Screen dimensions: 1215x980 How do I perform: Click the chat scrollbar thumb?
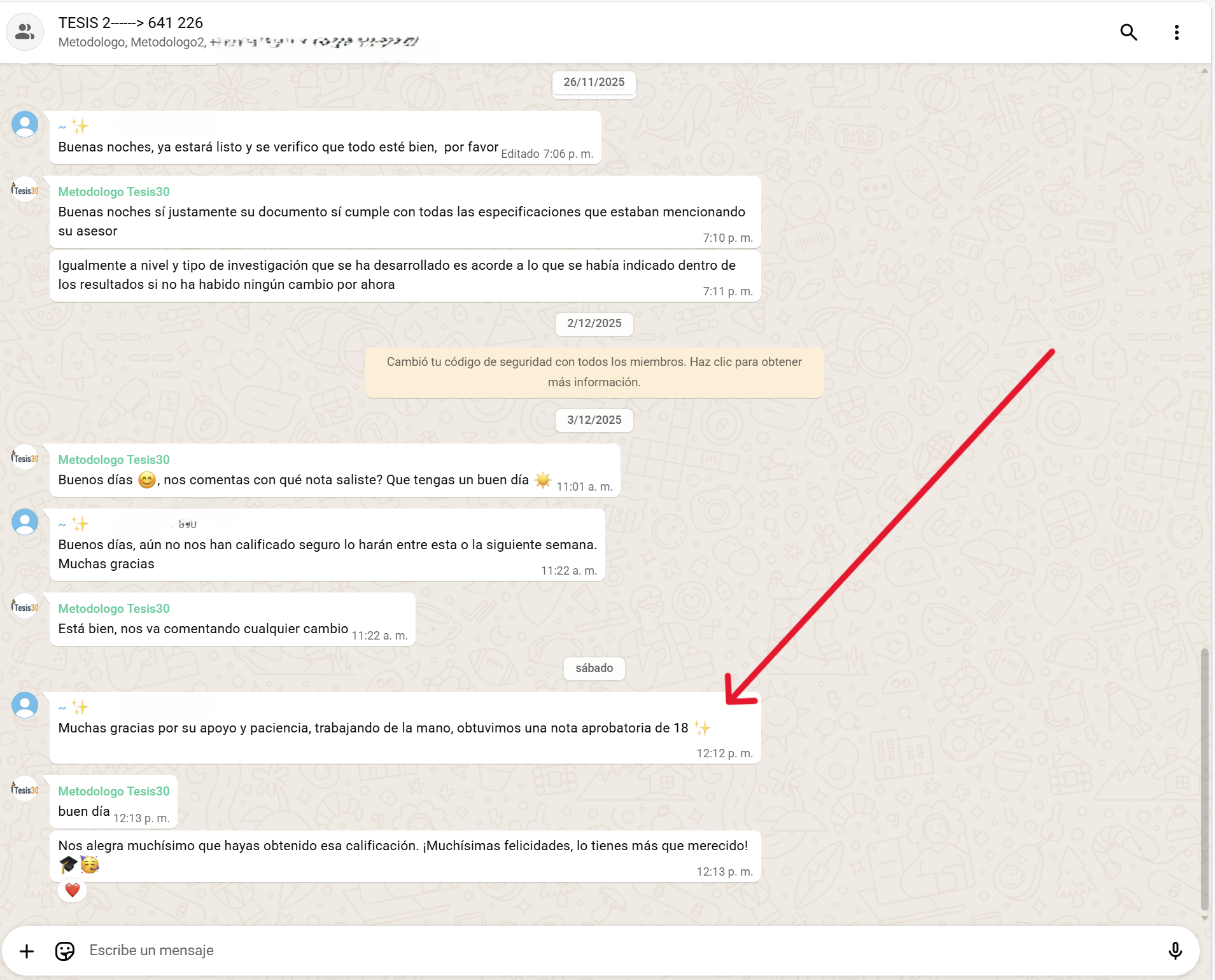point(1204,780)
